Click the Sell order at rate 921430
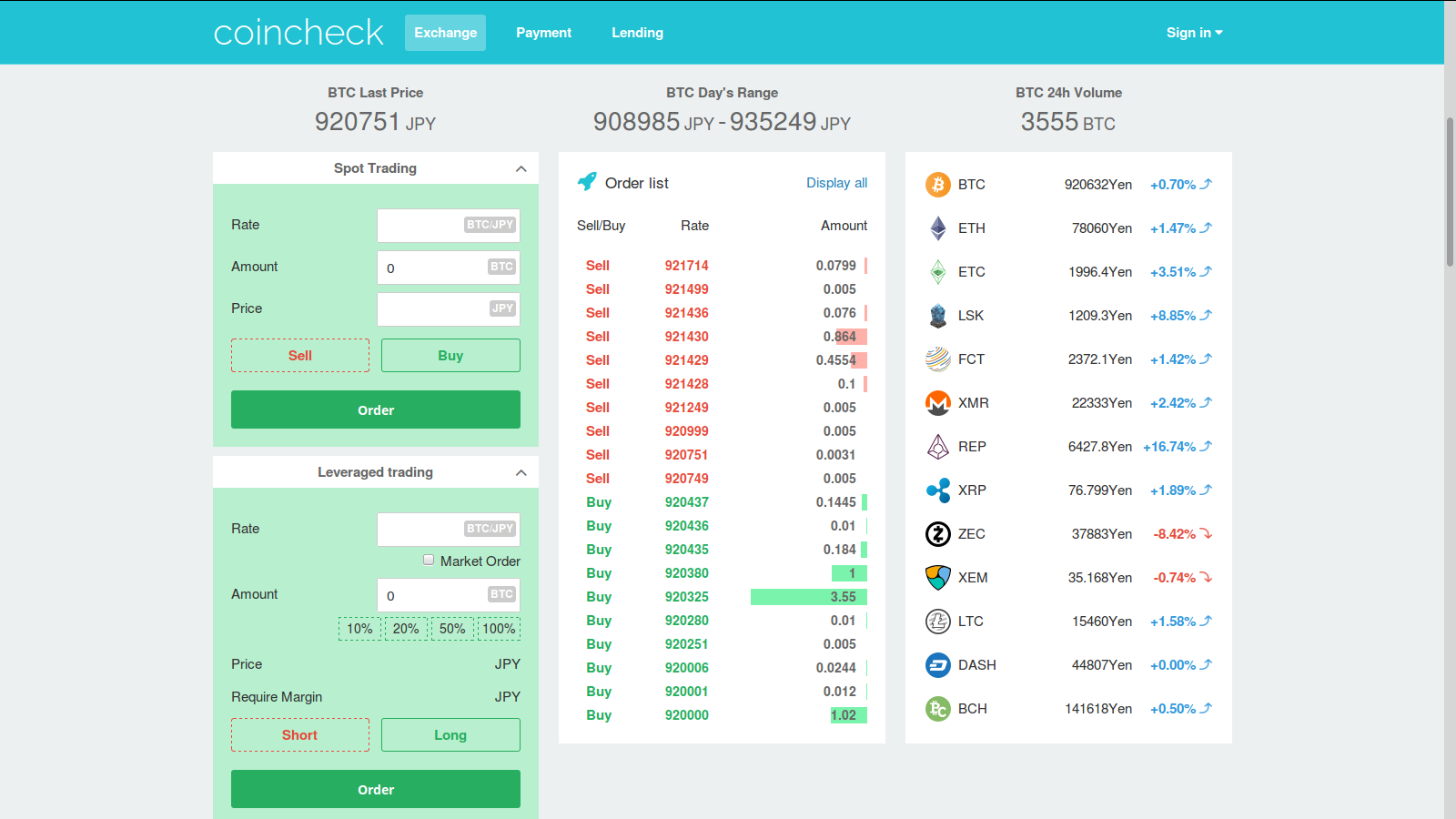 coord(722,337)
